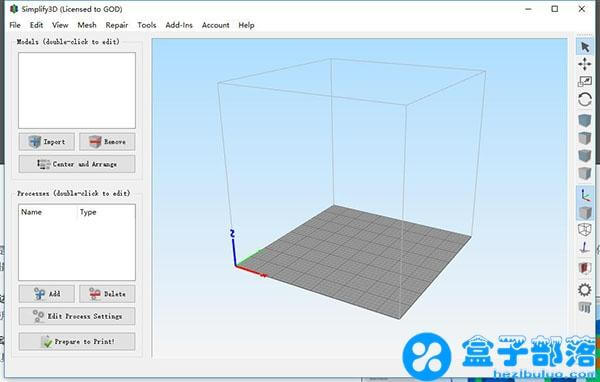The height and width of the screenshot is (382, 600).
Task: Open the View menu
Action: (60, 25)
